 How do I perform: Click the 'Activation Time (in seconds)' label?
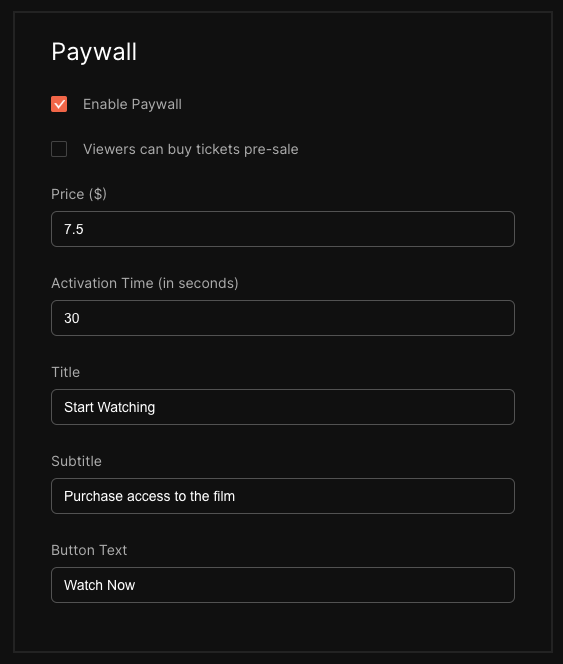[x=145, y=283]
